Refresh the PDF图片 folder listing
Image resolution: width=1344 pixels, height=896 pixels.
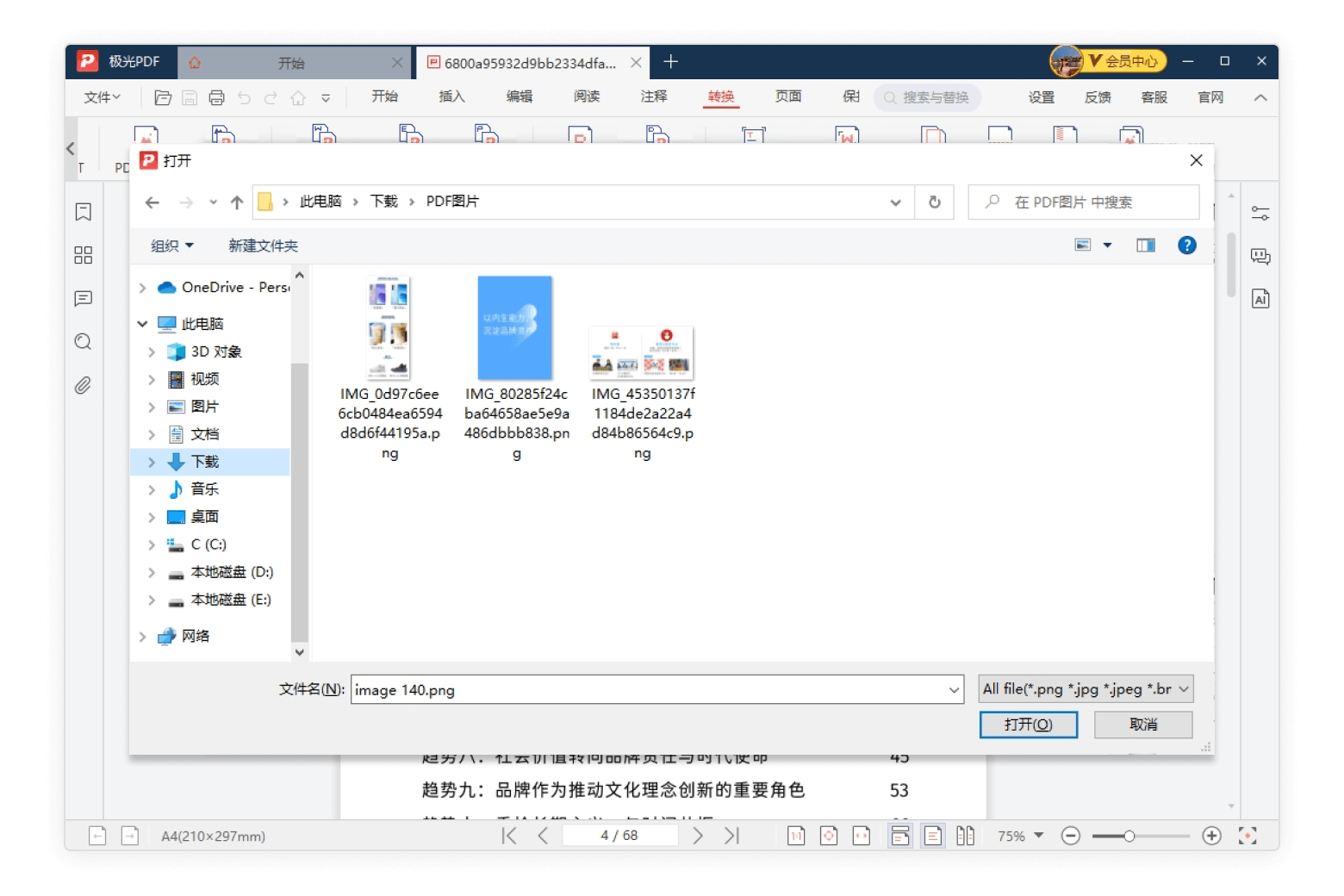934,202
